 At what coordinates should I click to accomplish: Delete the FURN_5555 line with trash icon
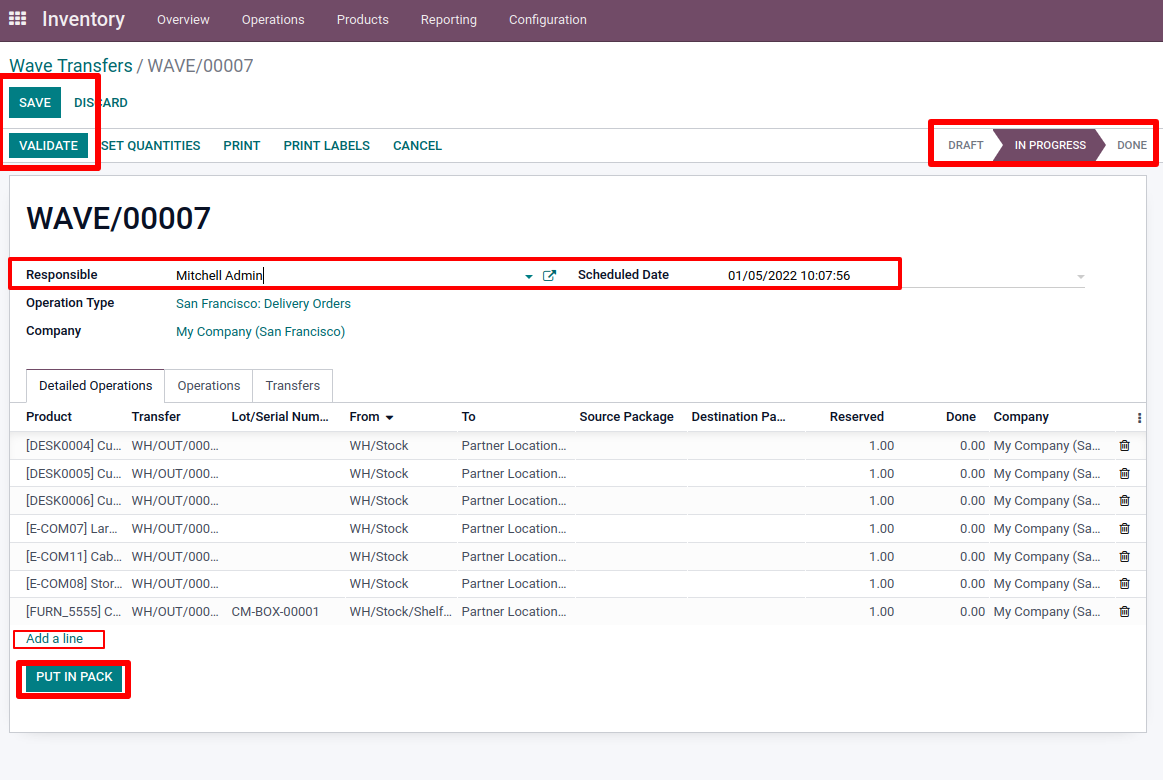click(1124, 612)
